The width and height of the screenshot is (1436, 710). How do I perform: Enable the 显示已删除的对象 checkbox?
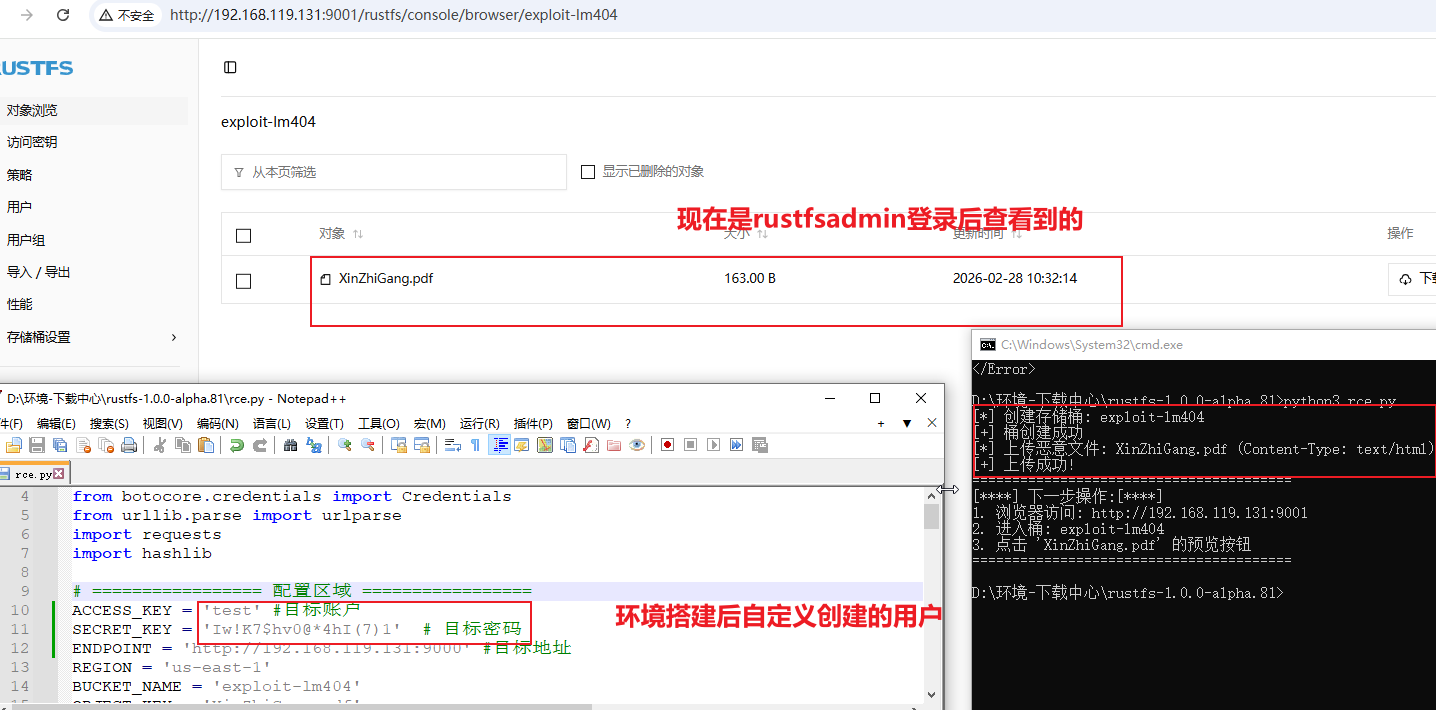coord(588,171)
